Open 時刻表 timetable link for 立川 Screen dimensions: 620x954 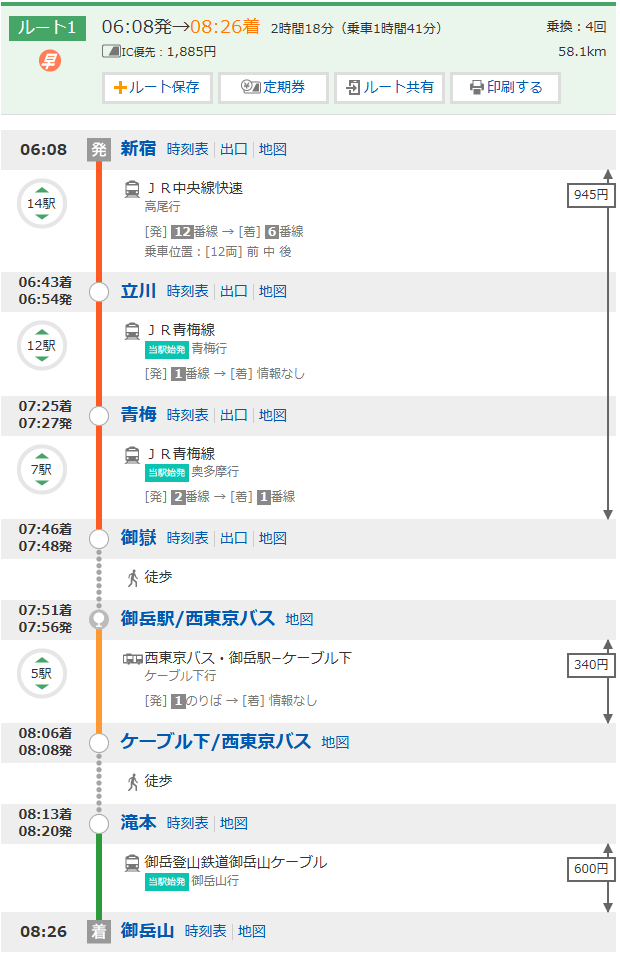188,292
